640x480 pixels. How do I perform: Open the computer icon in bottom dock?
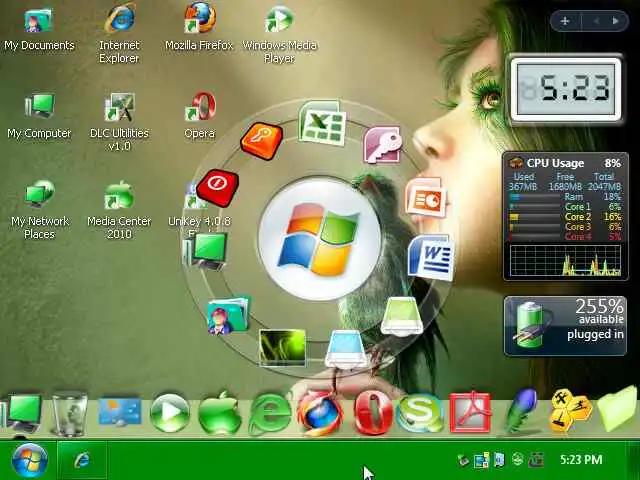tap(23, 413)
